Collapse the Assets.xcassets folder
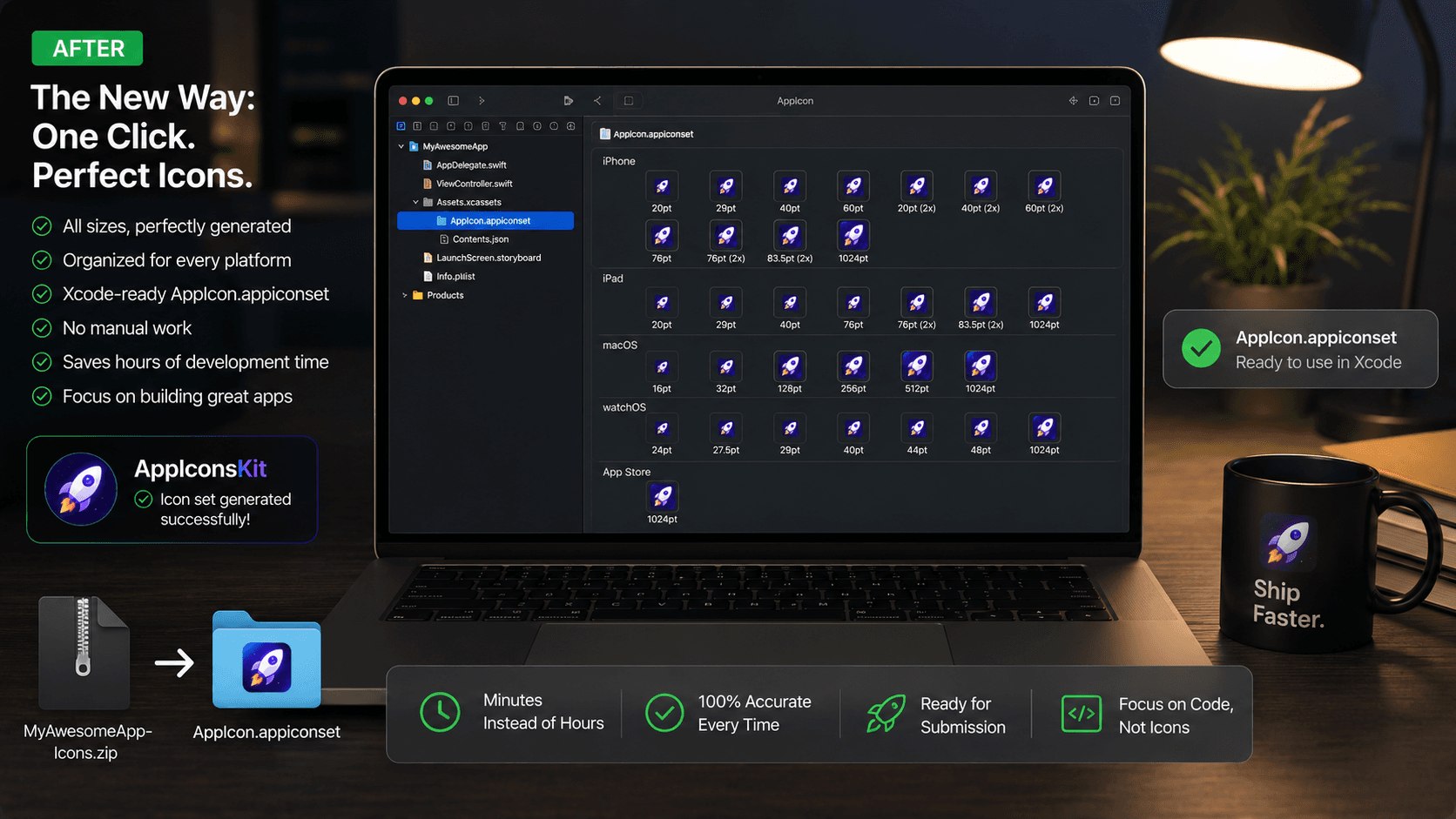1456x819 pixels. [415, 202]
